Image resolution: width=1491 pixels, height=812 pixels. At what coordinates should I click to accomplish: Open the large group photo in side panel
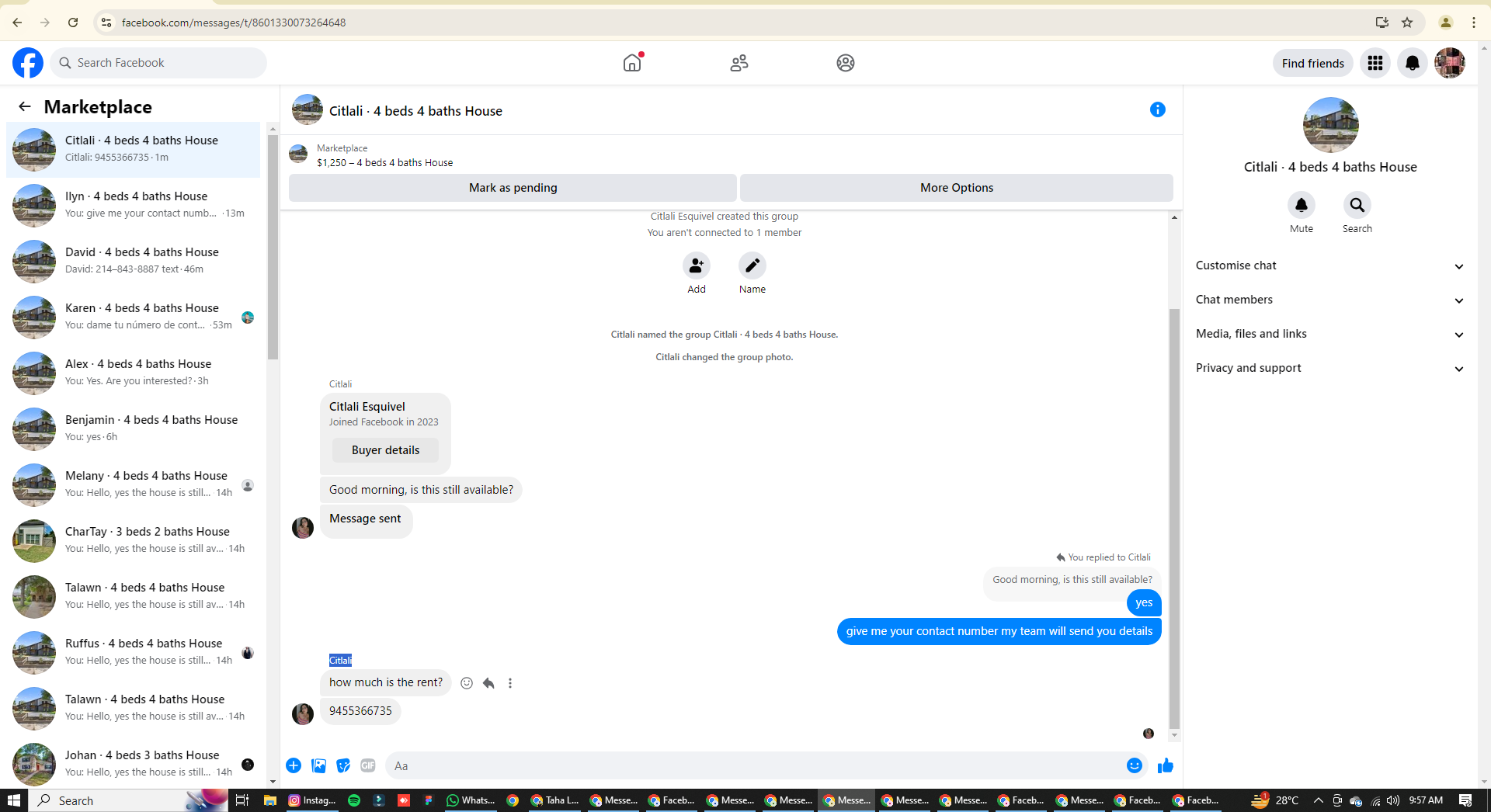tap(1330, 125)
